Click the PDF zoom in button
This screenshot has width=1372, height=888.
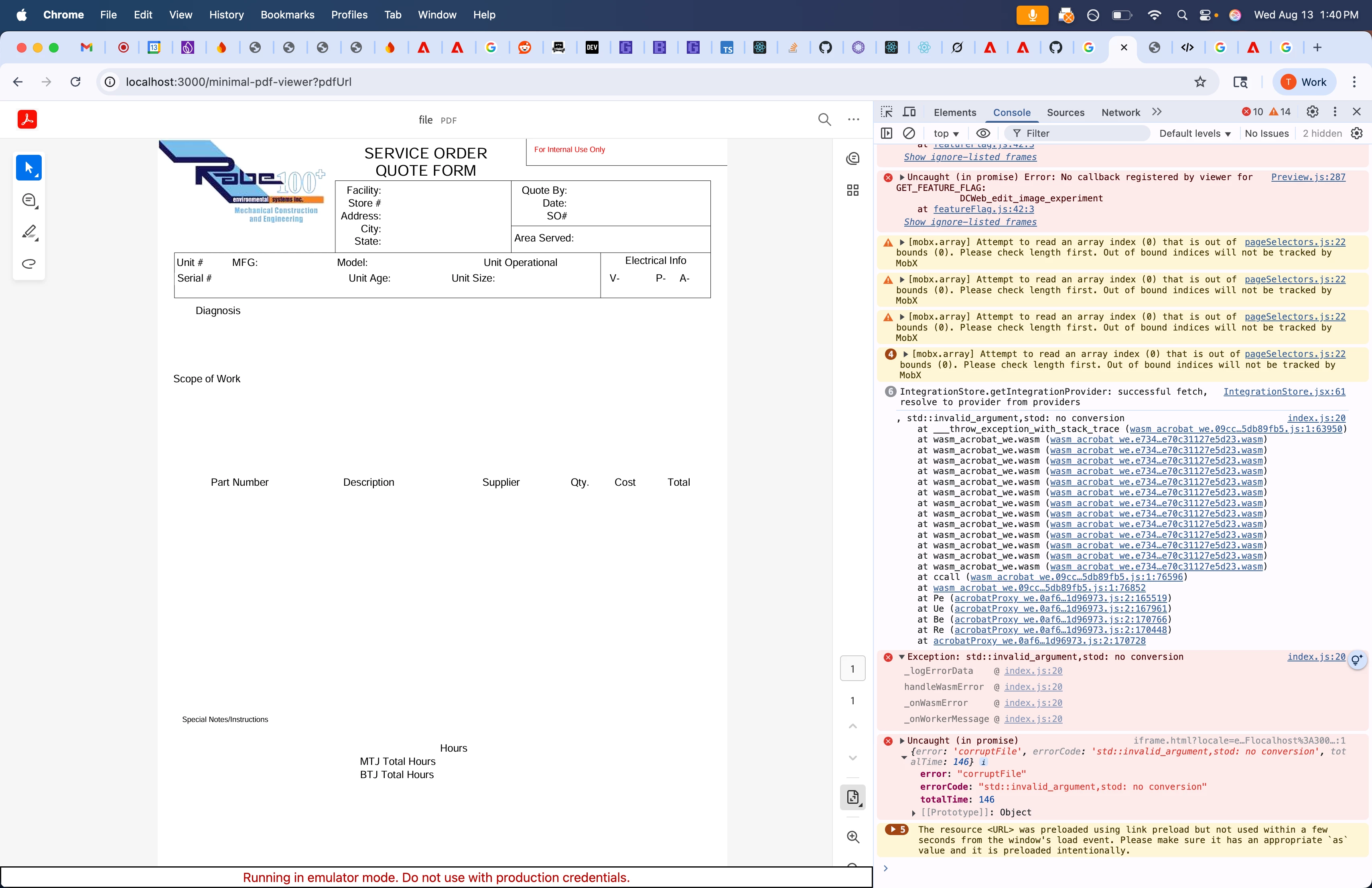[852, 837]
